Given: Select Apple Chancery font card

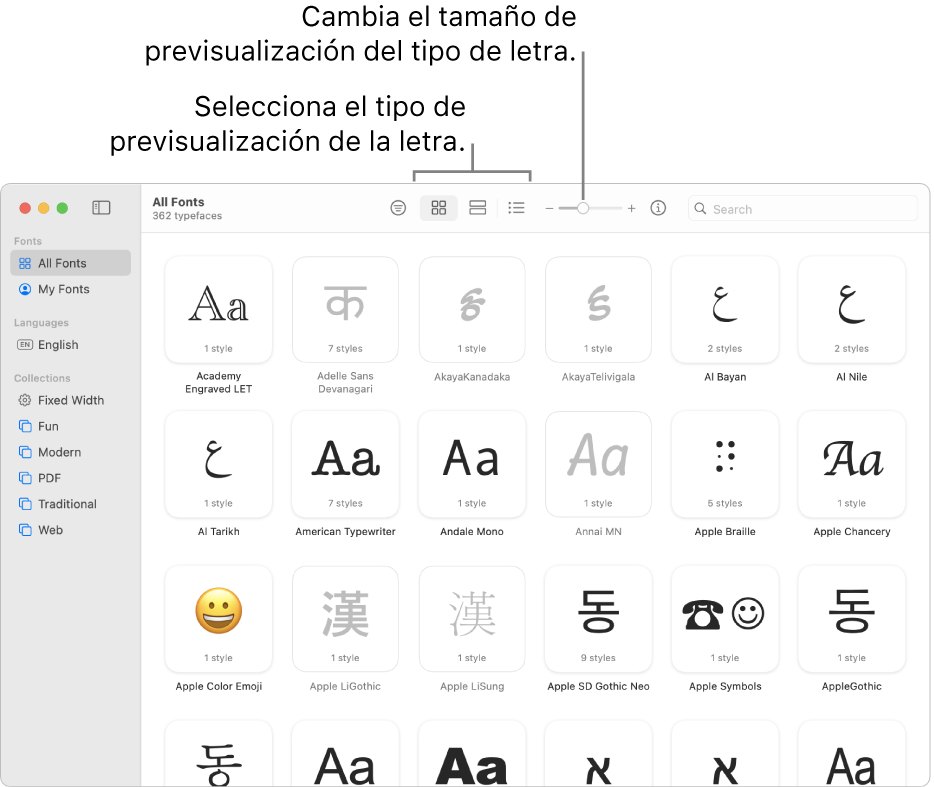Looking at the screenshot, I should [x=852, y=464].
